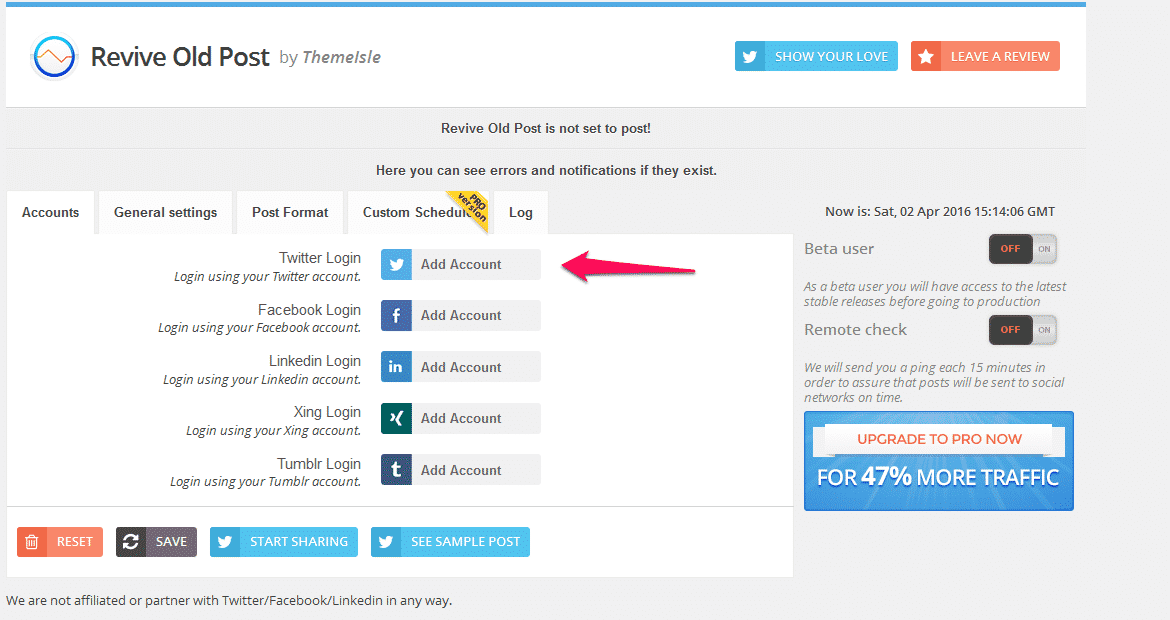
Task: Switch to the General settings tab
Action: [166, 213]
